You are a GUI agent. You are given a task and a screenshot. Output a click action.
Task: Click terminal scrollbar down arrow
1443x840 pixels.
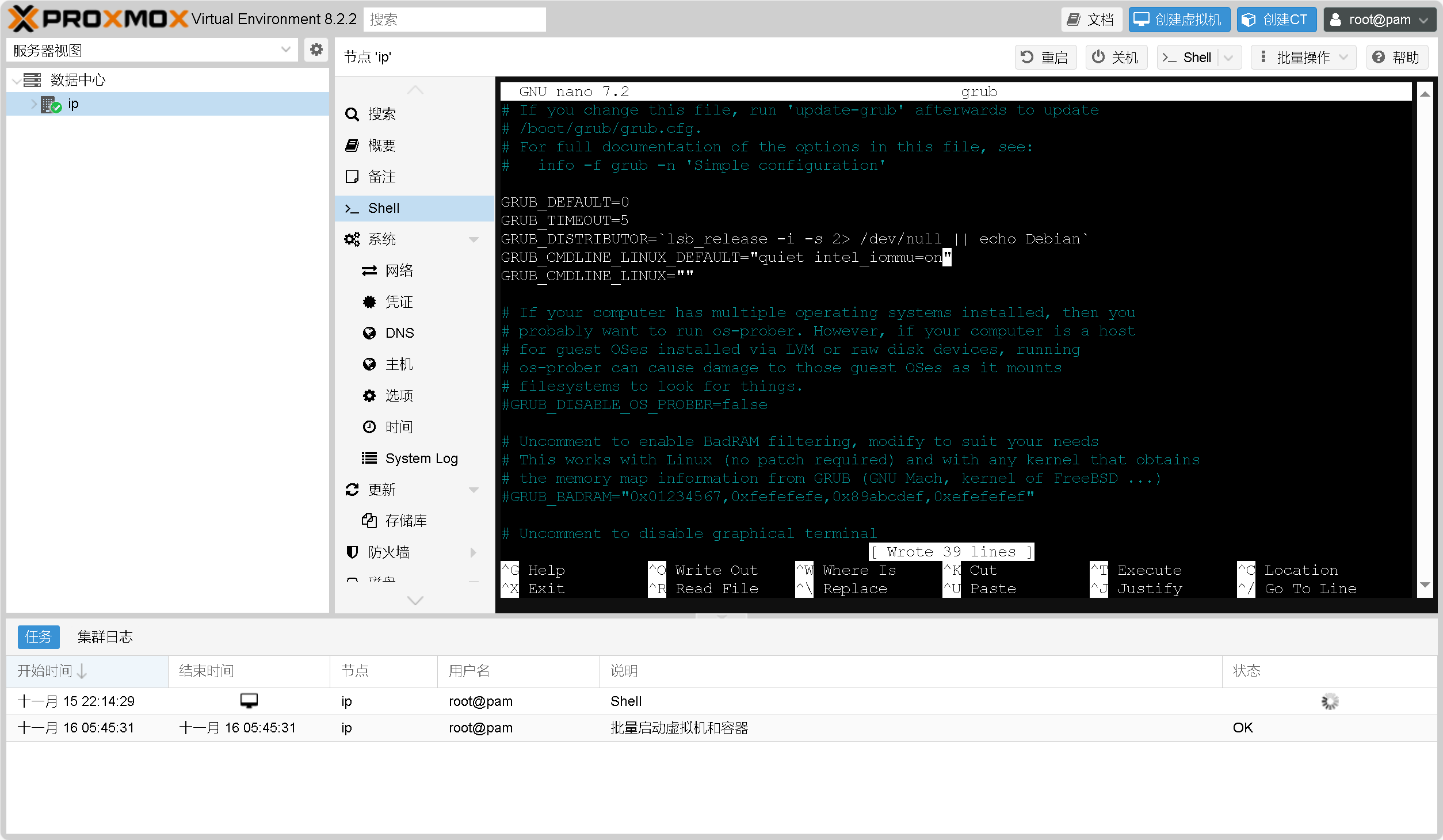coord(1425,585)
